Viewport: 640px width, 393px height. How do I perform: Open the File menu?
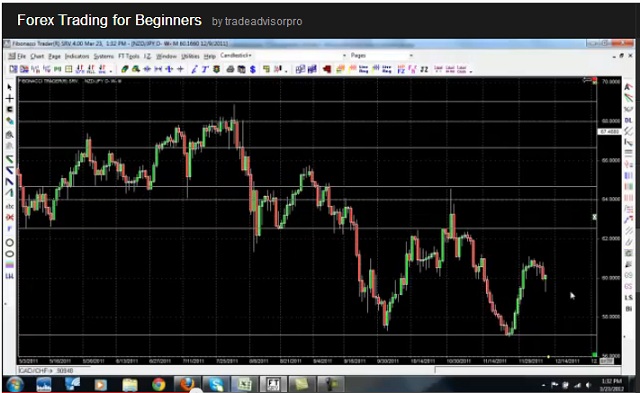click(21, 56)
